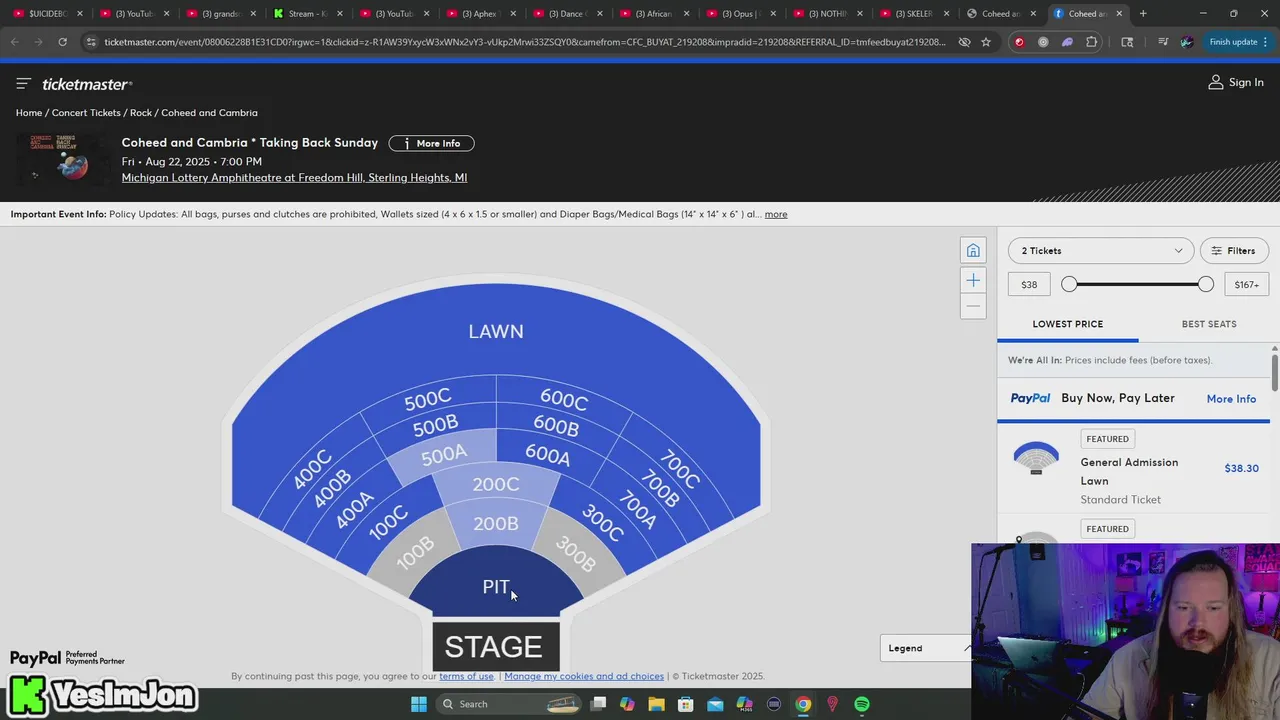The height and width of the screenshot is (720, 1280).
Task: Click the Home breadcrumb link
Action: tap(29, 113)
